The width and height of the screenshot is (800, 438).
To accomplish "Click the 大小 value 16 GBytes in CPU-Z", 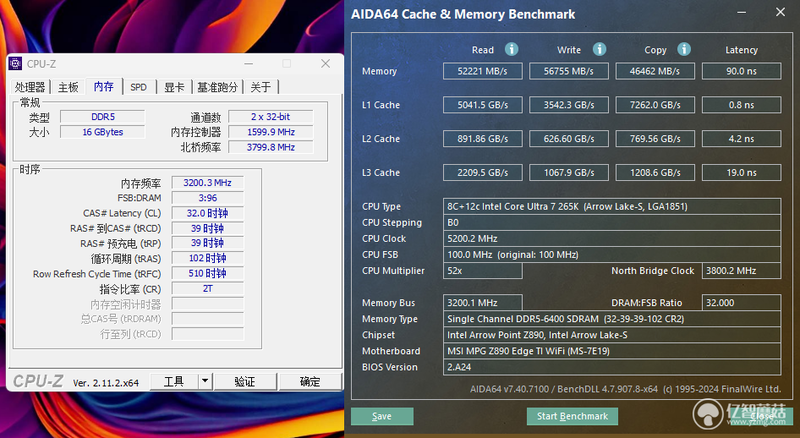I will coord(103,132).
